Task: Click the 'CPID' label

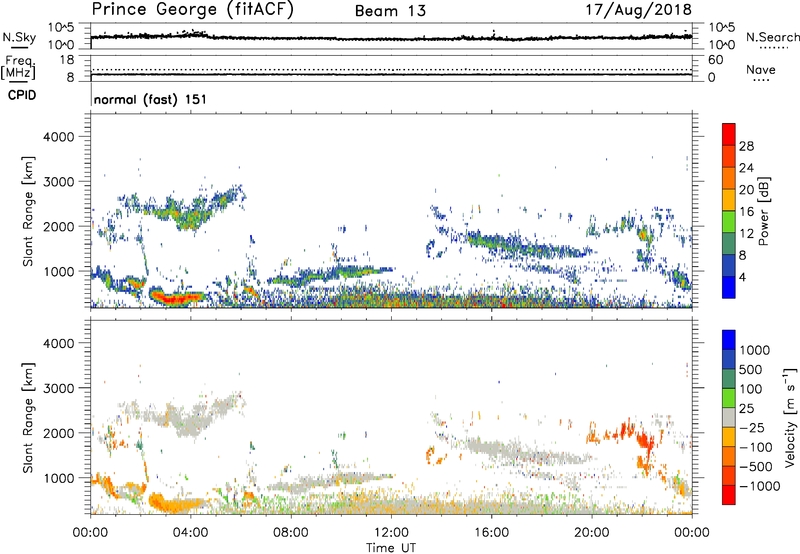Action: click(x=22, y=95)
